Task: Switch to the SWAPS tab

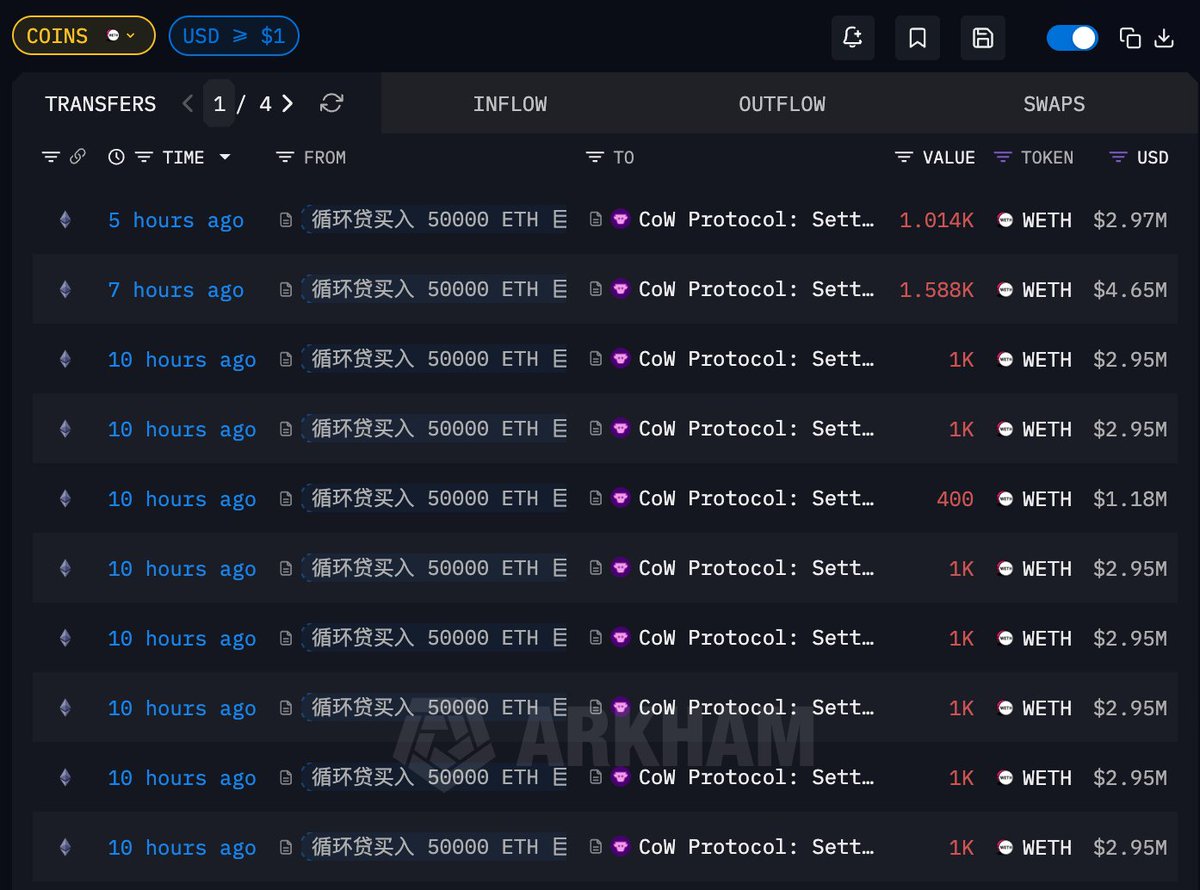Action: (1054, 104)
